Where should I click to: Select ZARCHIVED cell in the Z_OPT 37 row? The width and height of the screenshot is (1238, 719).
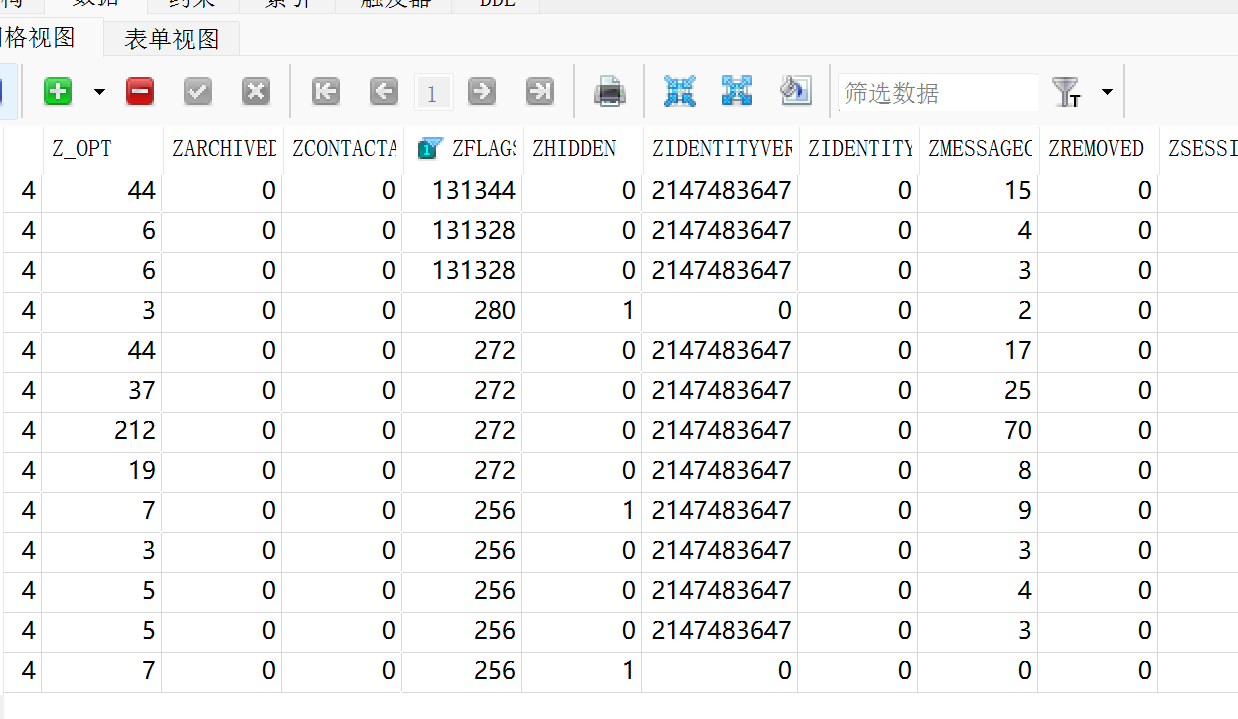pos(222,390)
